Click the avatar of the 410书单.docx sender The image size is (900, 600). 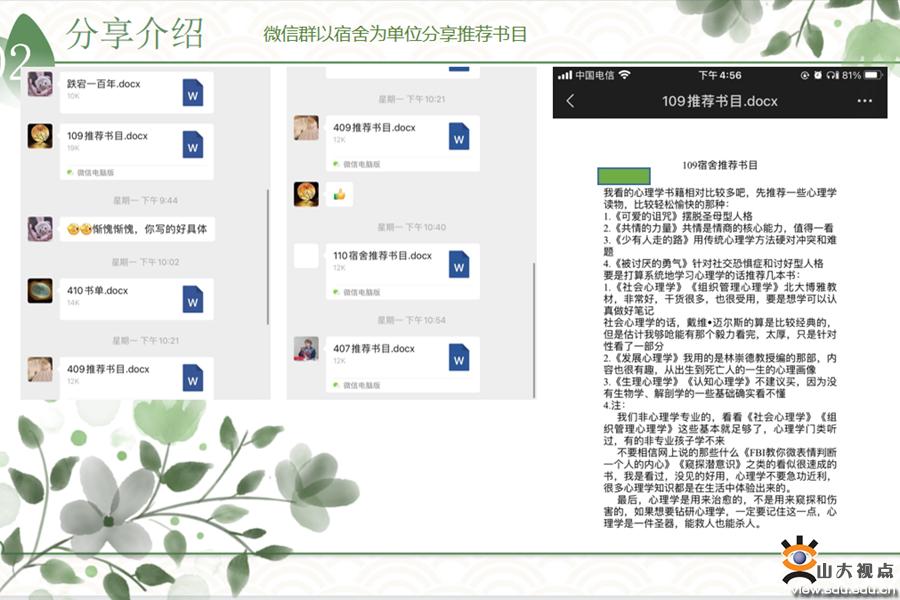pos(40,293)
